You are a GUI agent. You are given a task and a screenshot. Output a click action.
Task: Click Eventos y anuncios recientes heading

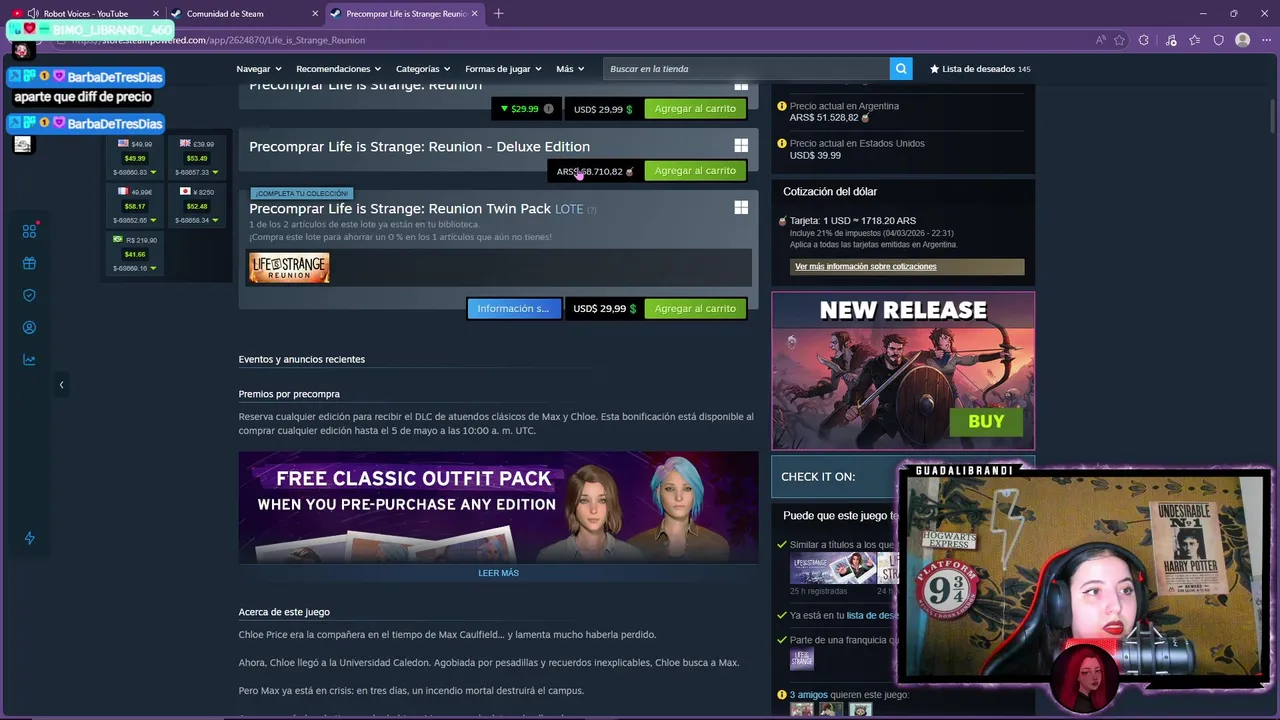click(301, 359)
